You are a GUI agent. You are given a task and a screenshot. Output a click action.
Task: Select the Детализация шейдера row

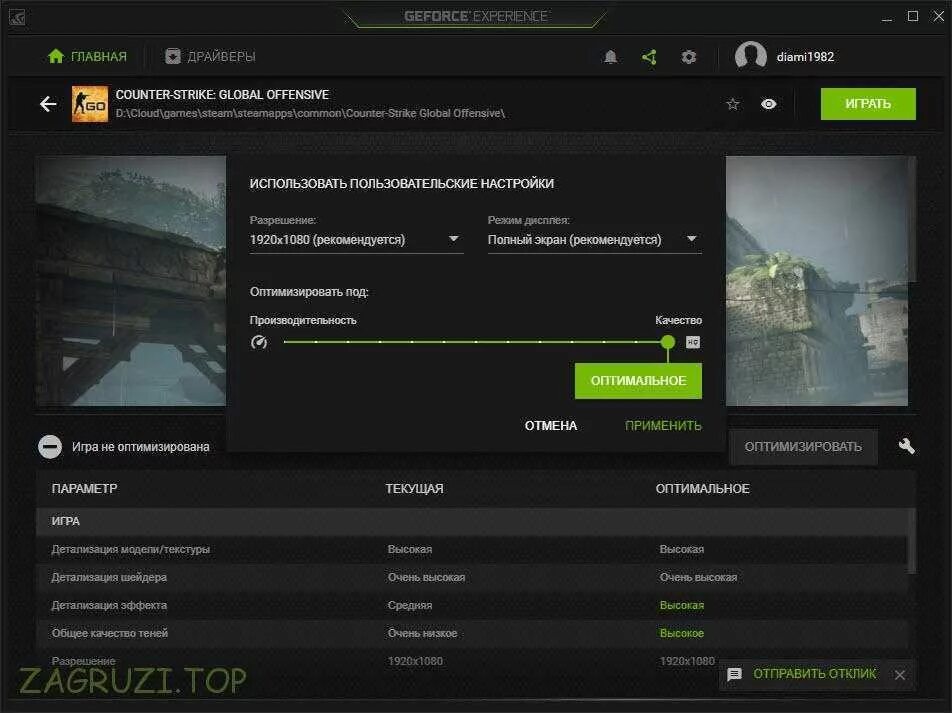point(472,578)
